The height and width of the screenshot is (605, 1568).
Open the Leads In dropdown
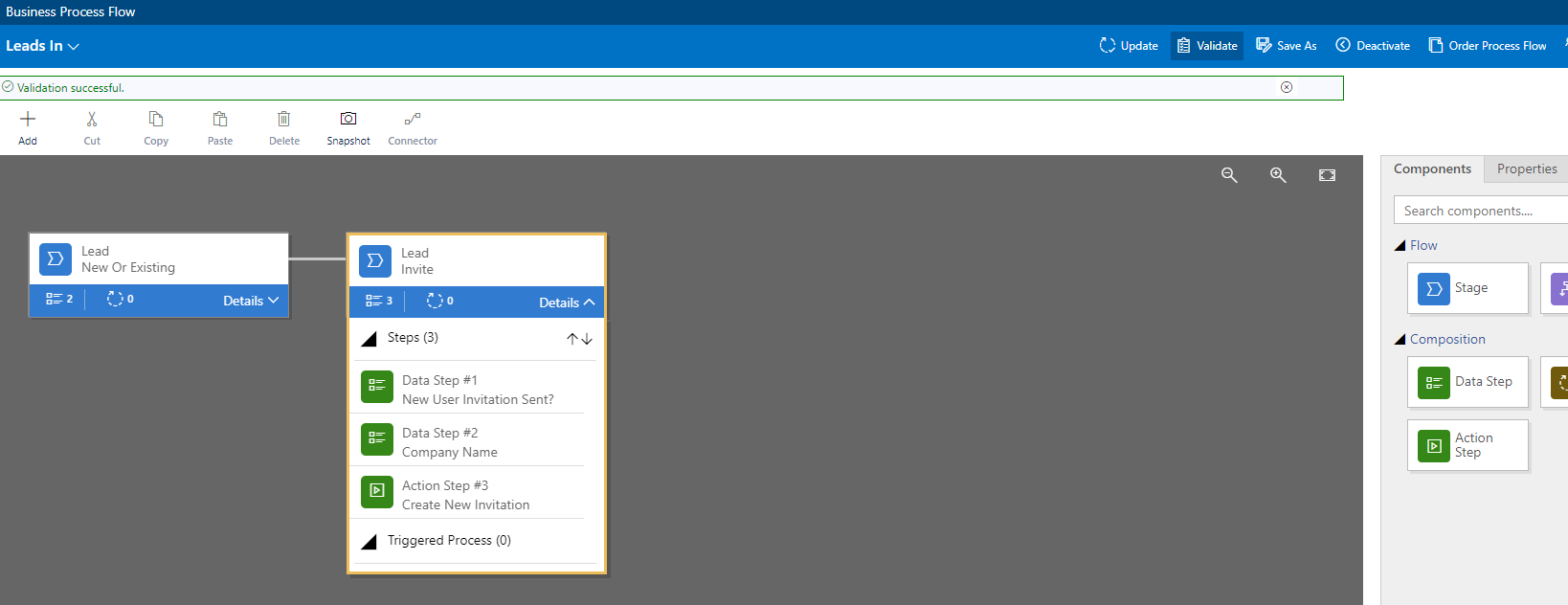coord(43,46)
